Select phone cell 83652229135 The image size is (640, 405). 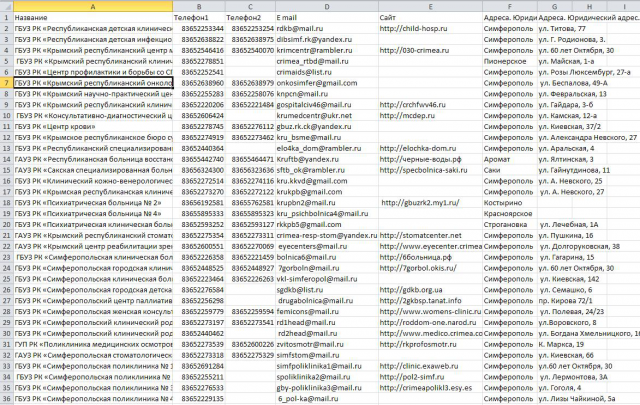[x=199, y=398]
